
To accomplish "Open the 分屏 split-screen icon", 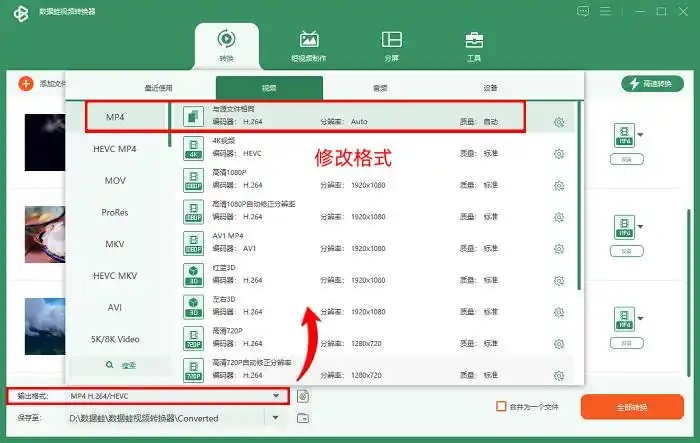I will tap(391, 46).
